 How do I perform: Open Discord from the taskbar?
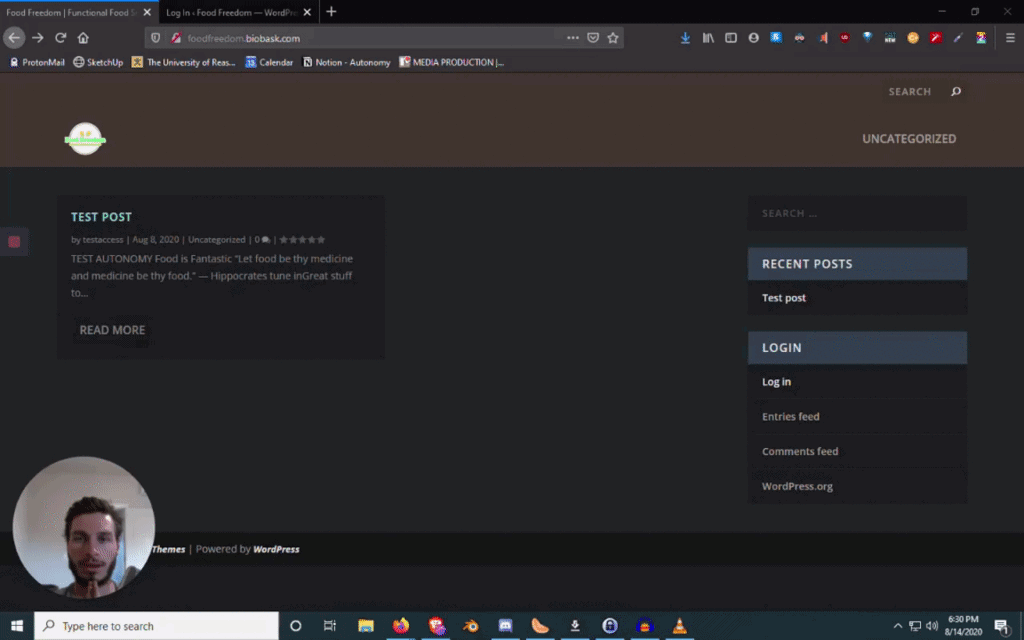pos(505,626)
